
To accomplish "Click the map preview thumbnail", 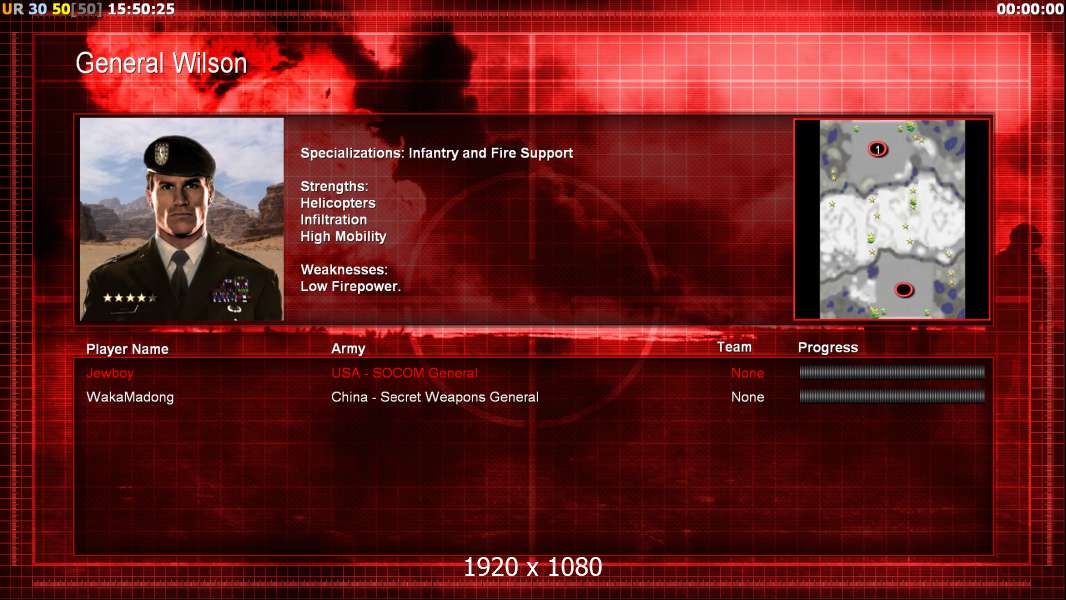I will (892, 219).
